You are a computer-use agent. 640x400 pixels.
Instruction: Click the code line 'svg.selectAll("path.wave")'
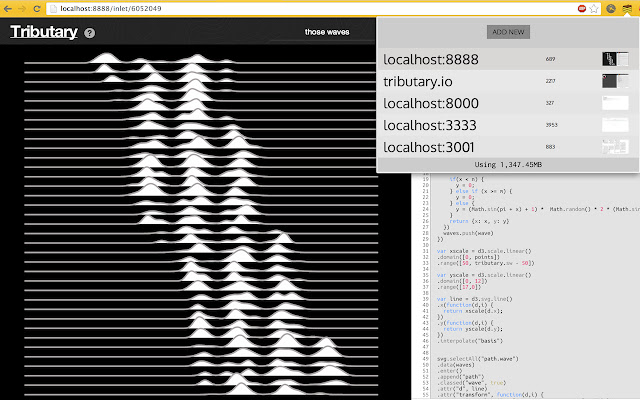point(478,359)
